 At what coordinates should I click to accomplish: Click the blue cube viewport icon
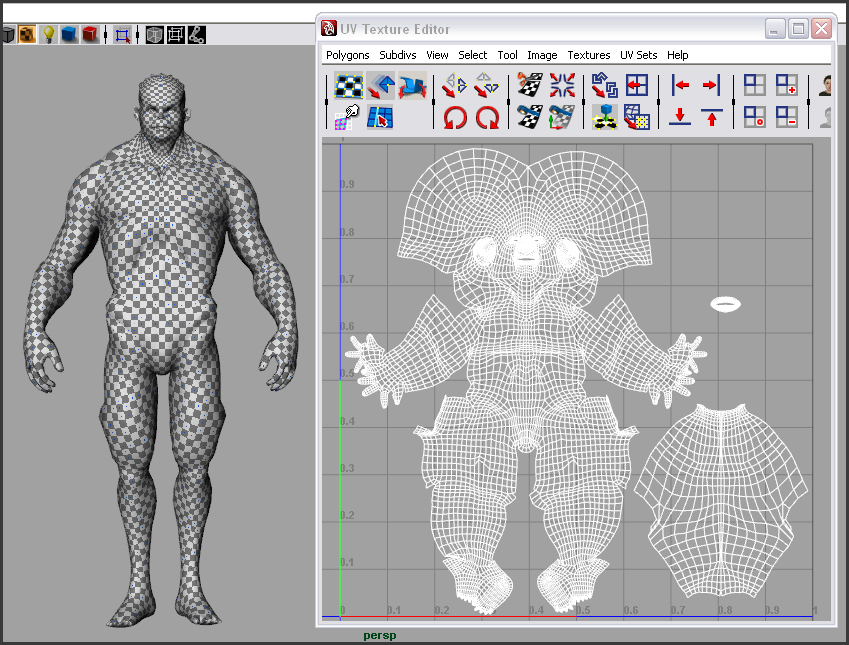69,35
